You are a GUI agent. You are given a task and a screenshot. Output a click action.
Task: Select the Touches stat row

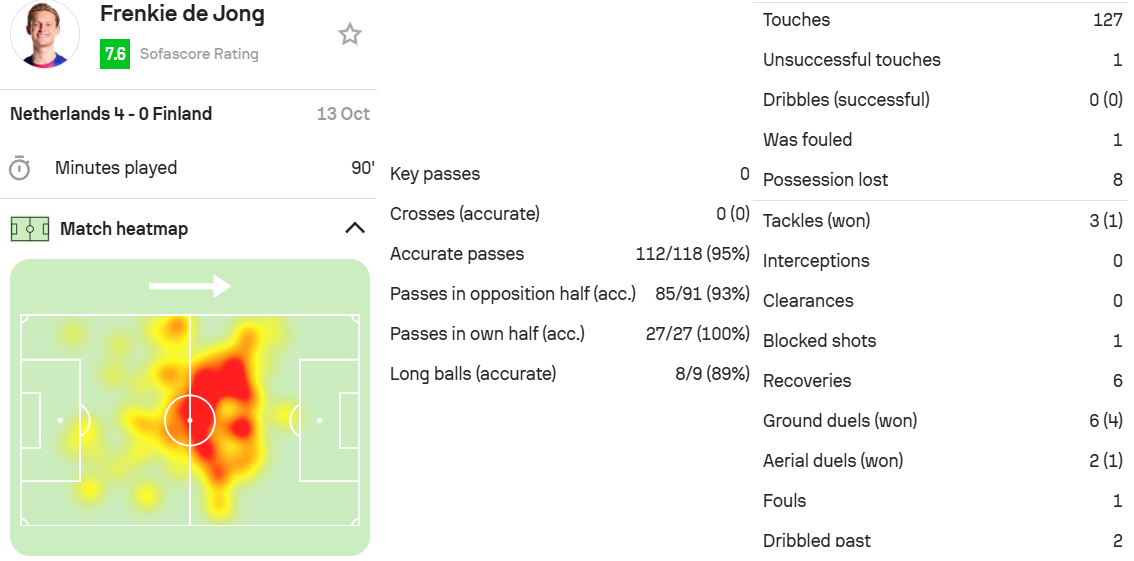pos(942,20)
